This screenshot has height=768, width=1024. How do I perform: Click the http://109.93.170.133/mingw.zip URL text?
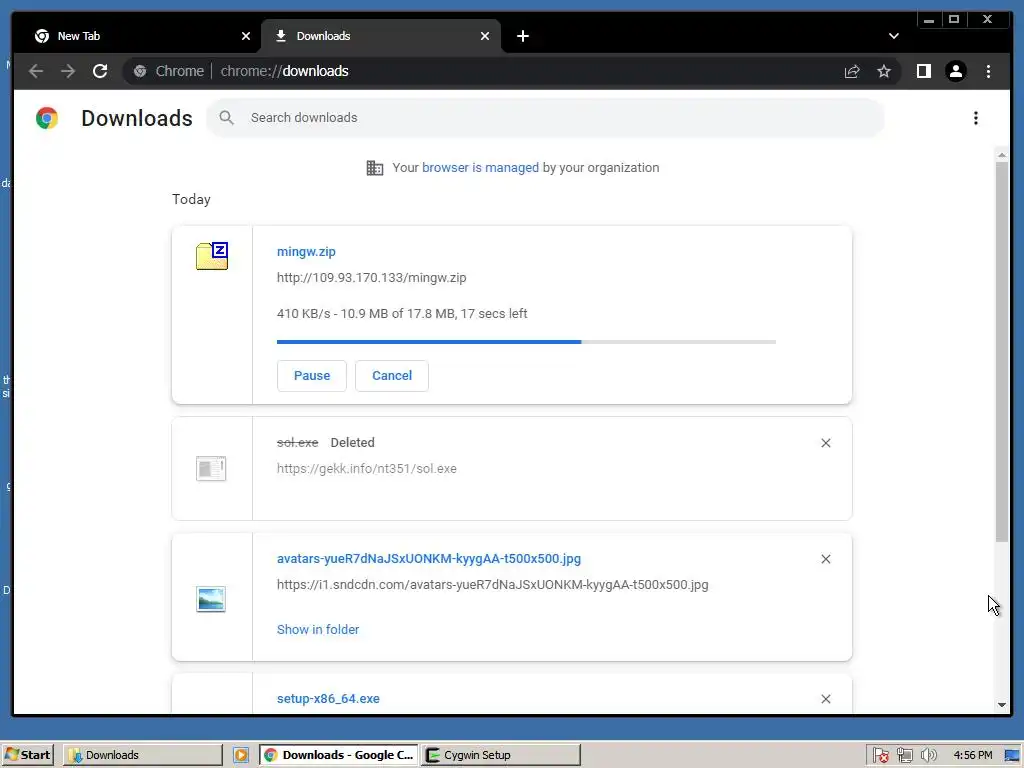point(372,278)
